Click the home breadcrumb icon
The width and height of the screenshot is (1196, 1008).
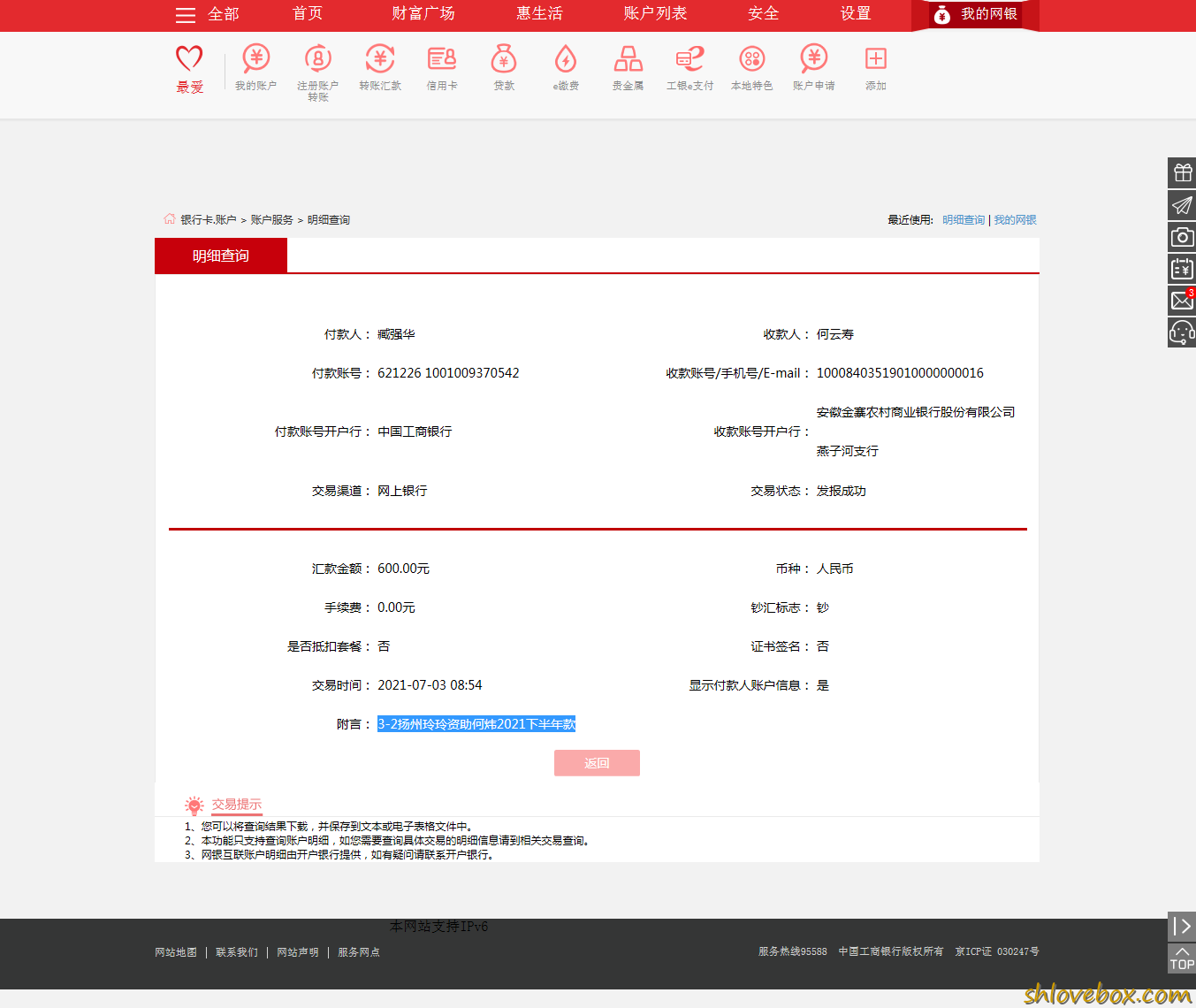[169, 218]
